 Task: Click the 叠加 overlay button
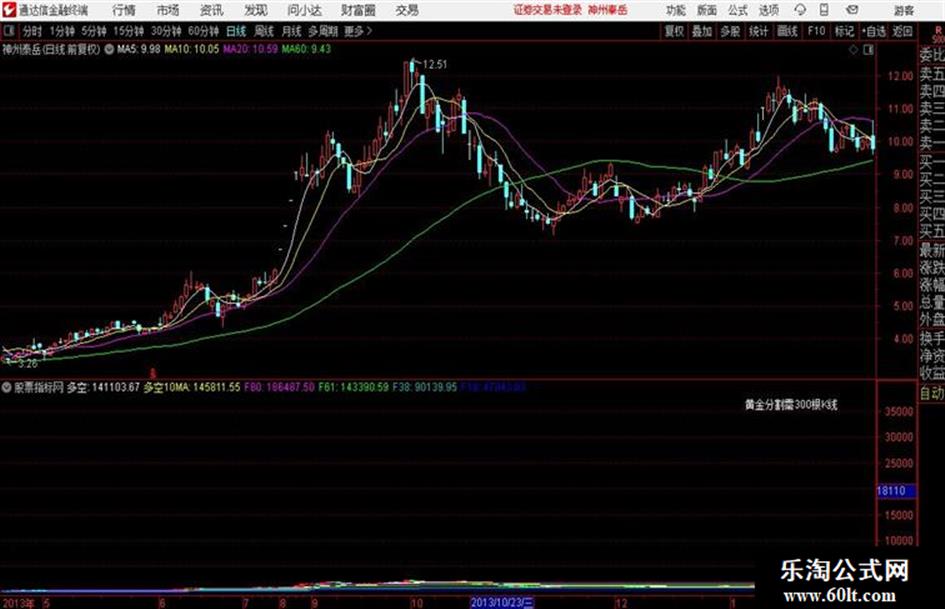[x=702, y=31]
